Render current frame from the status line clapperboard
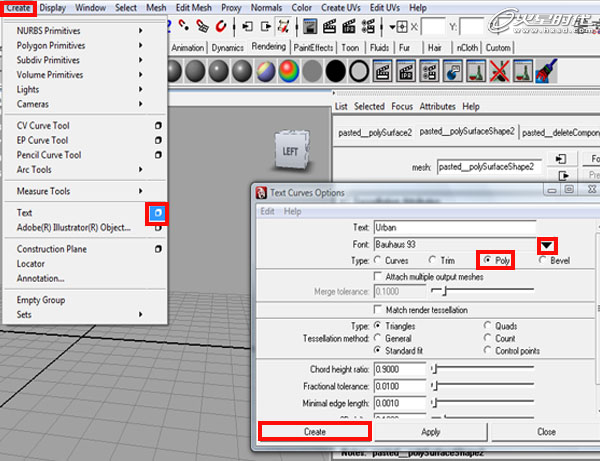600x461 pixels. (329, 26)
